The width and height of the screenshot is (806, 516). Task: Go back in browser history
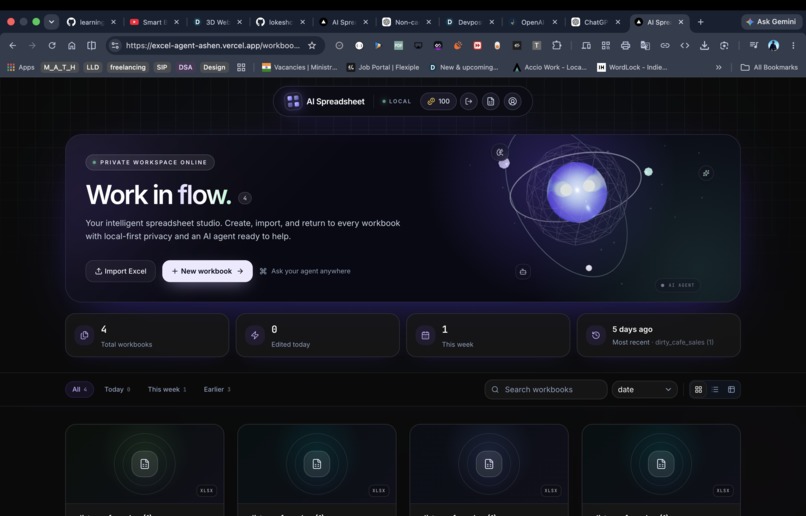13,45
